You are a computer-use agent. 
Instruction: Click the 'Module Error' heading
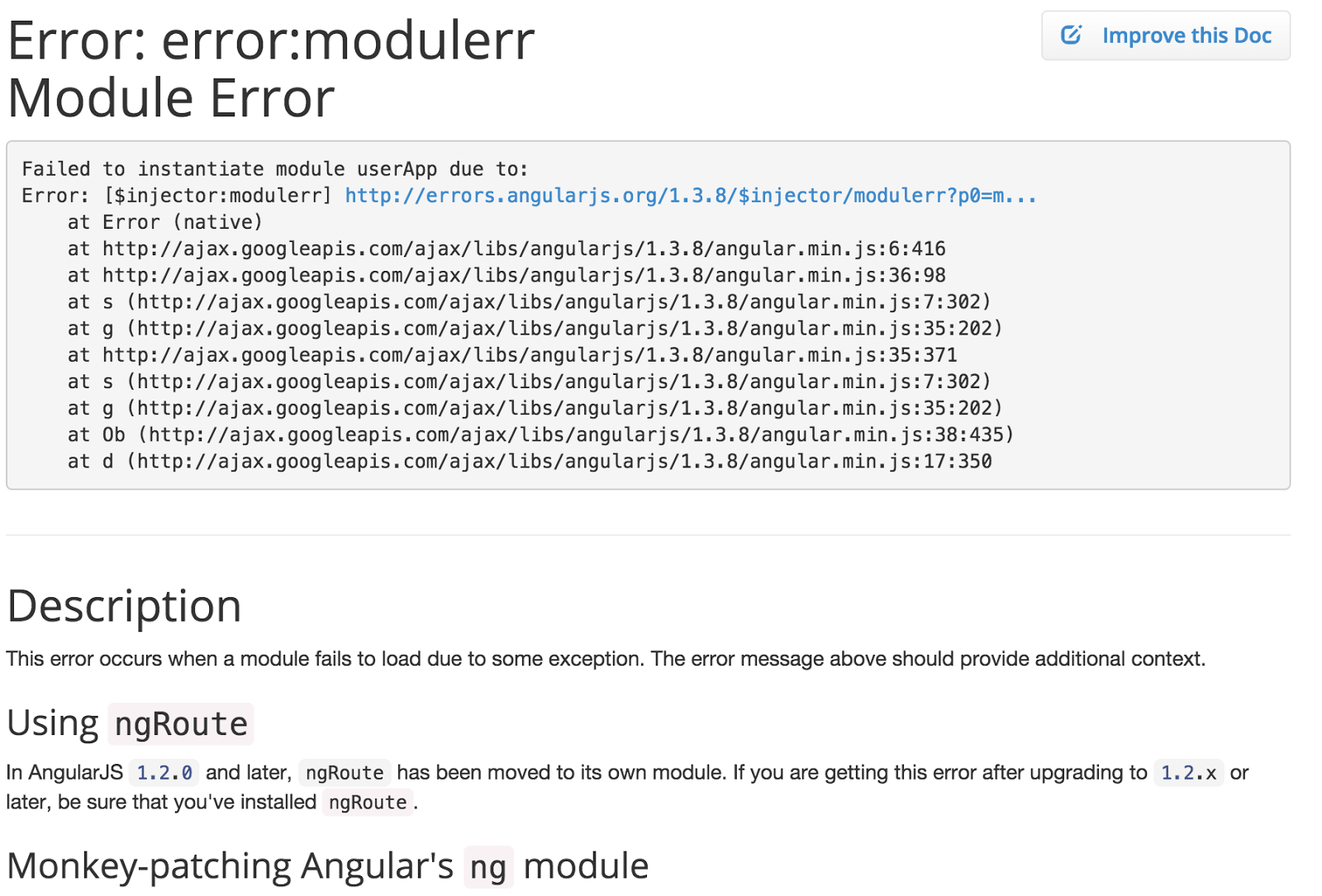click(x=171, y=98)
